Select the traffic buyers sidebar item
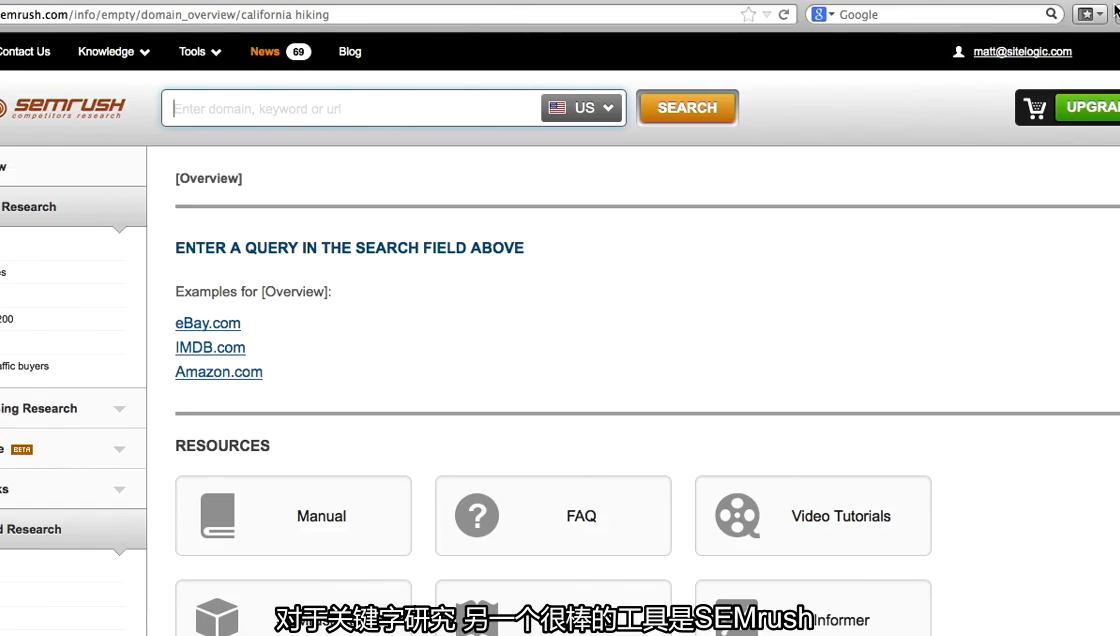This screenshot has height=636, width=1120. [24, 366]
